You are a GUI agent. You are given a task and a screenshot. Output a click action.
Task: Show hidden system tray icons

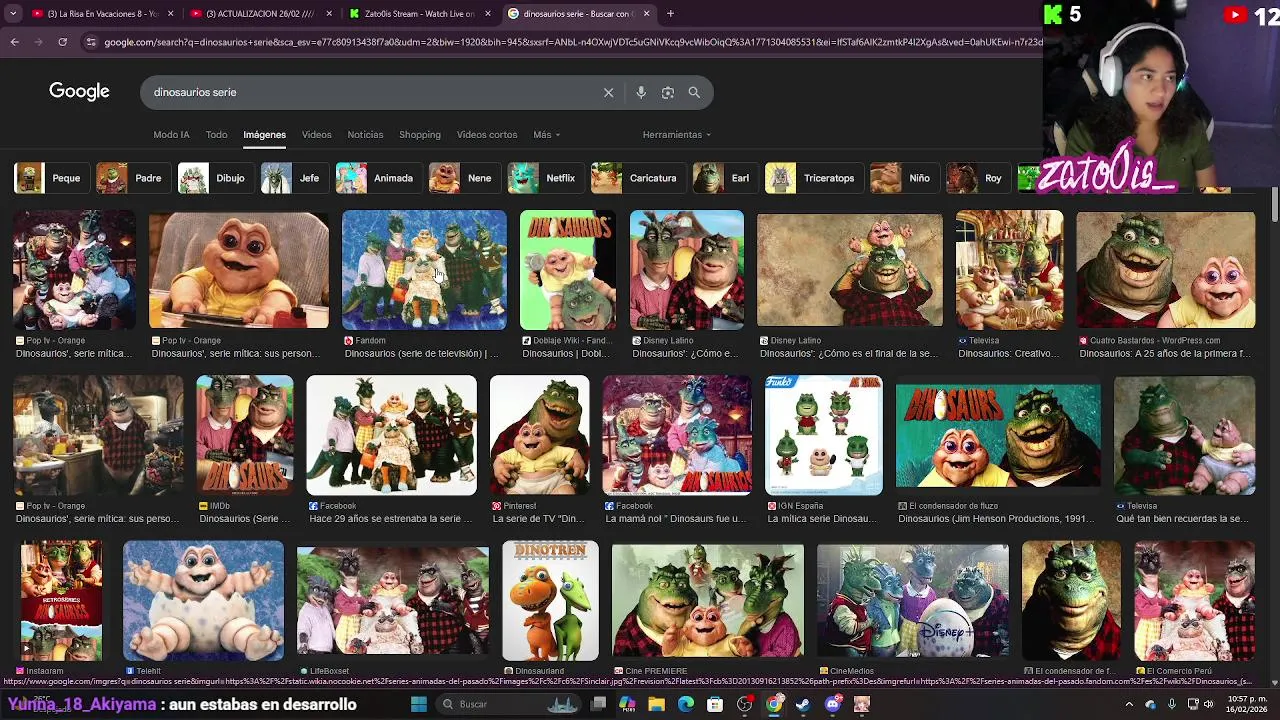point(1129,704)
